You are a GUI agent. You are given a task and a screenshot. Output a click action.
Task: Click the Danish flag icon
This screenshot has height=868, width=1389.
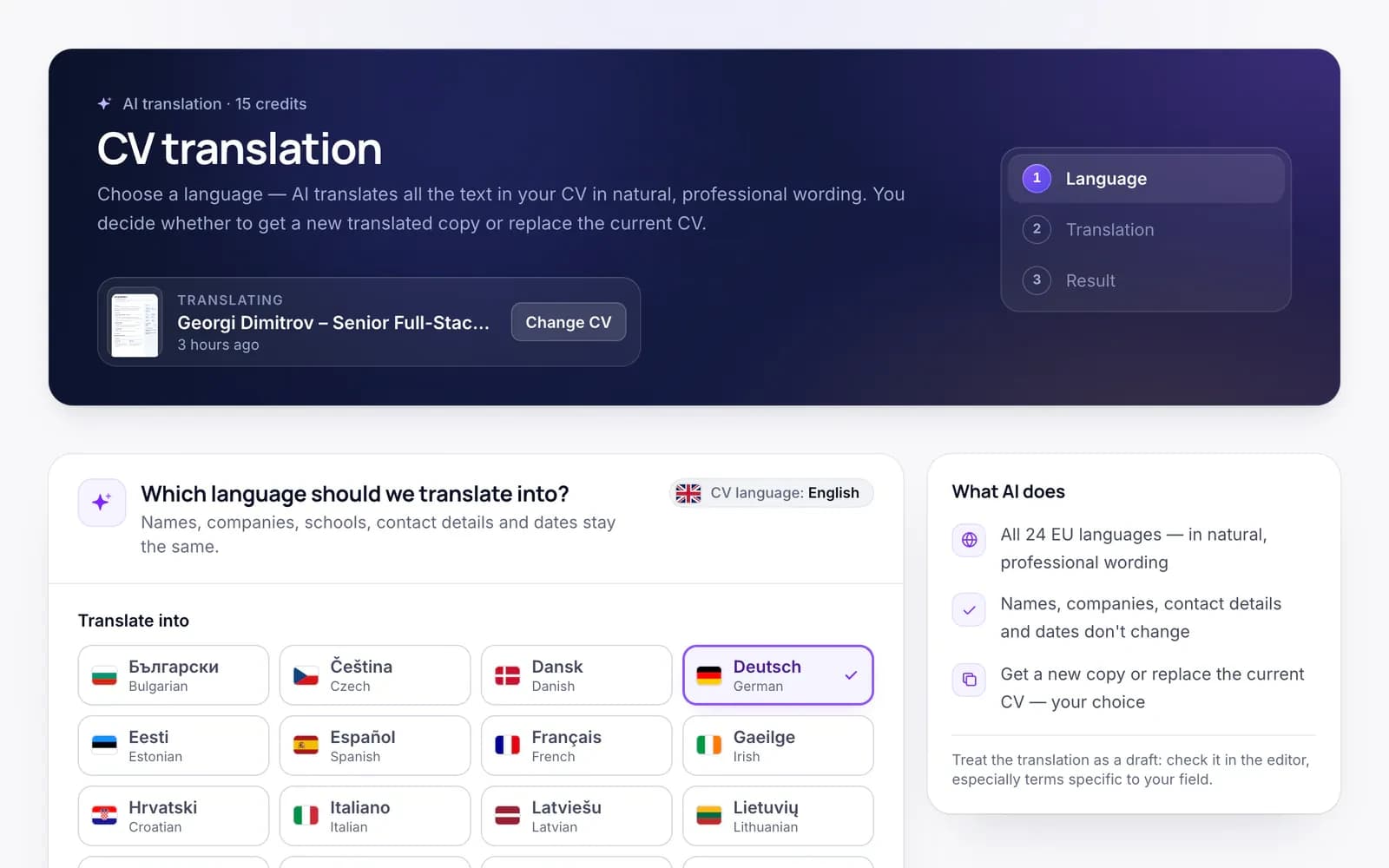click(x=507, y=675)
